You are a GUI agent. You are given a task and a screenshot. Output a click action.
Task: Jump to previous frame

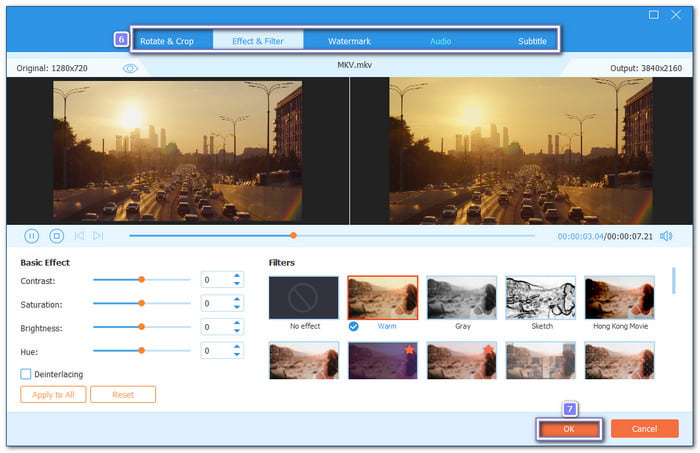79,236
